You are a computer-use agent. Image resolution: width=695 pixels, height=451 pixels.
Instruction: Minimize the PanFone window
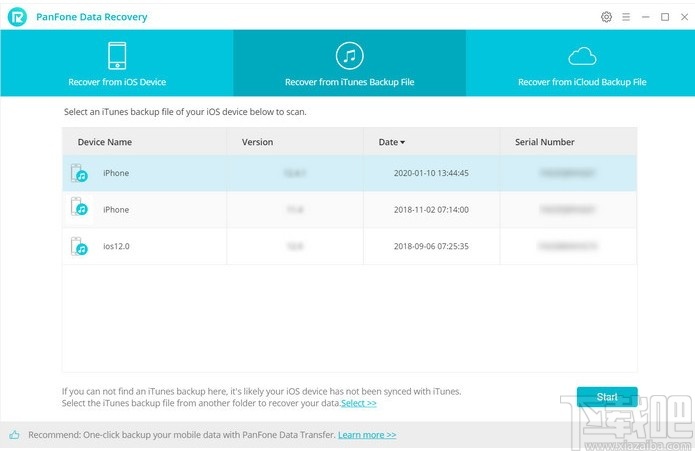(645, 17)
